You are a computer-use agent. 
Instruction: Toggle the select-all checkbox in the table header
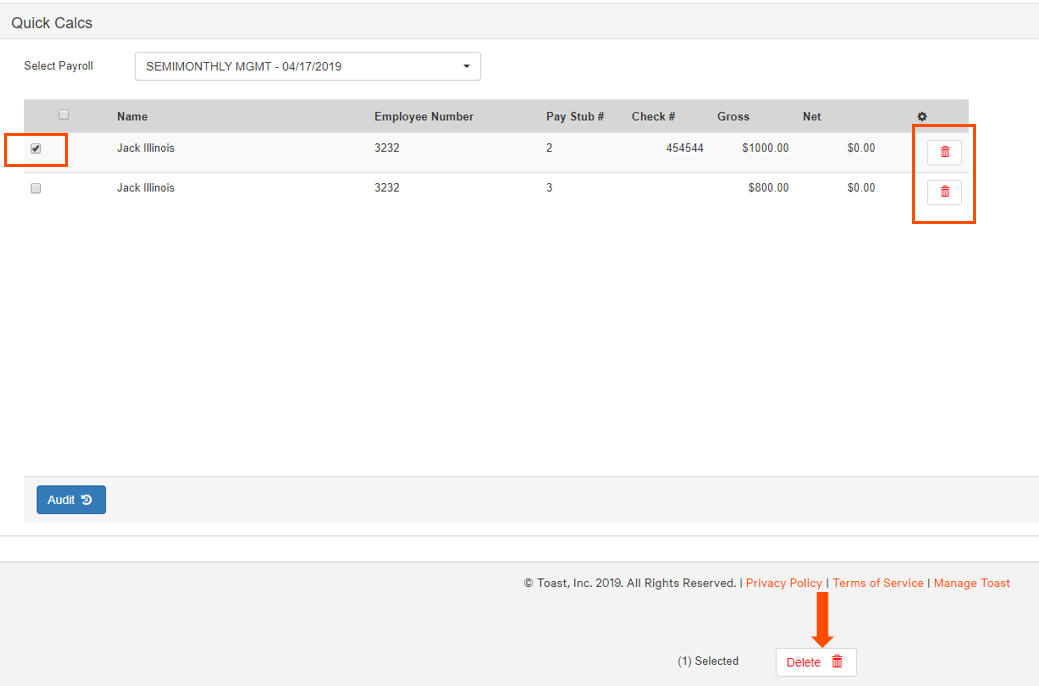click(63, 115)
